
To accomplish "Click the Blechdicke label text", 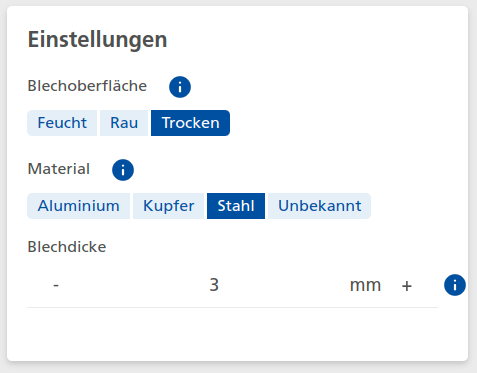I will point(67,247).
